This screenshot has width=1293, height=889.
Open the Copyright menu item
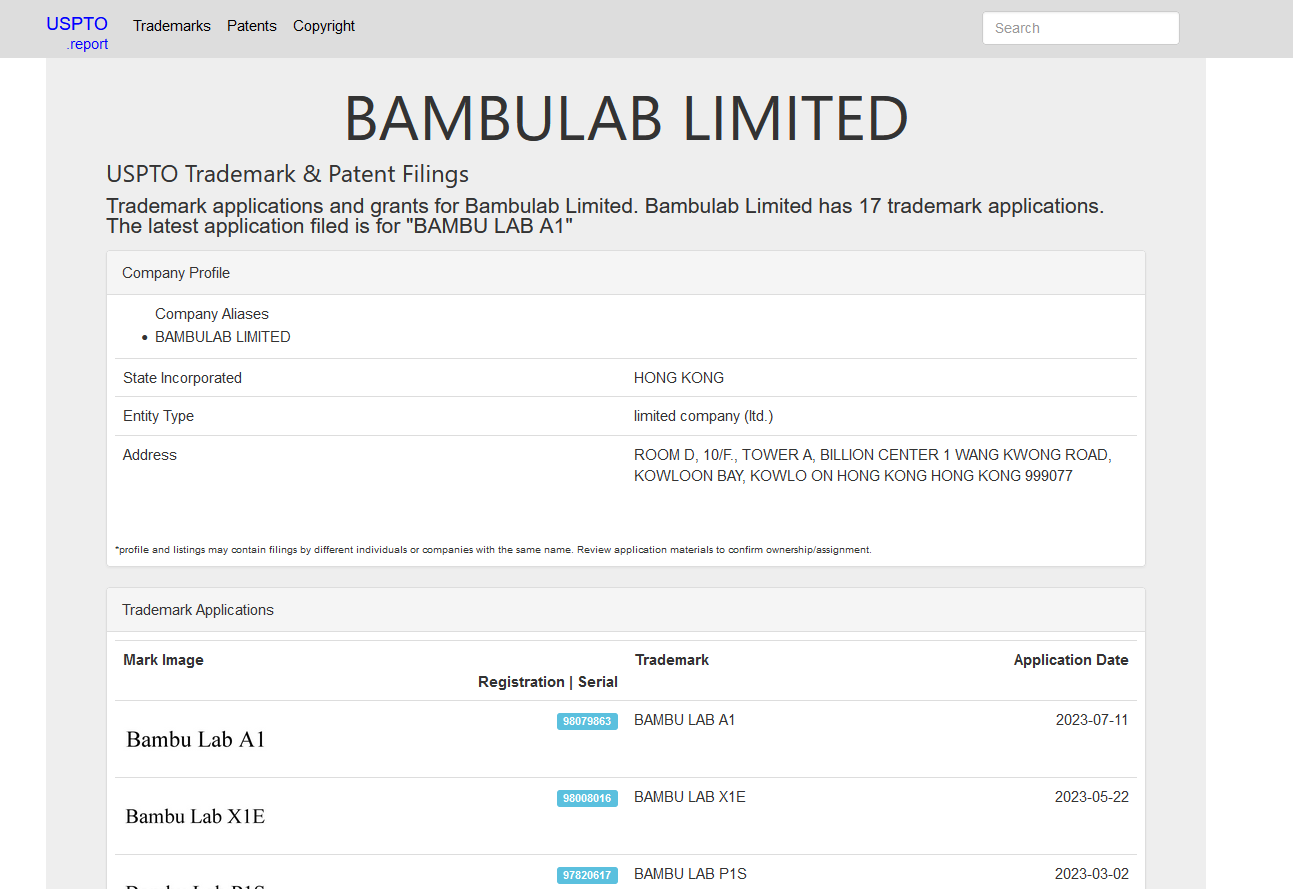pos(324,26)
